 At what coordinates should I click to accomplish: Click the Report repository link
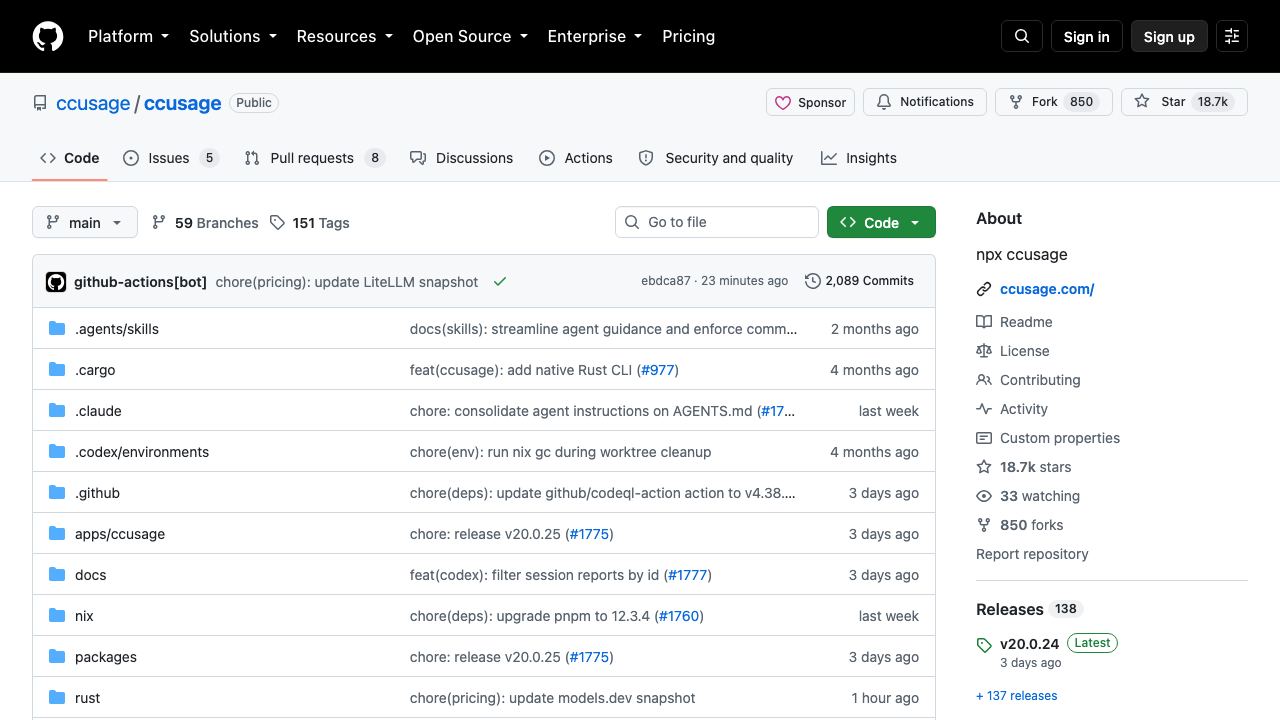[x=1032, y=554]
